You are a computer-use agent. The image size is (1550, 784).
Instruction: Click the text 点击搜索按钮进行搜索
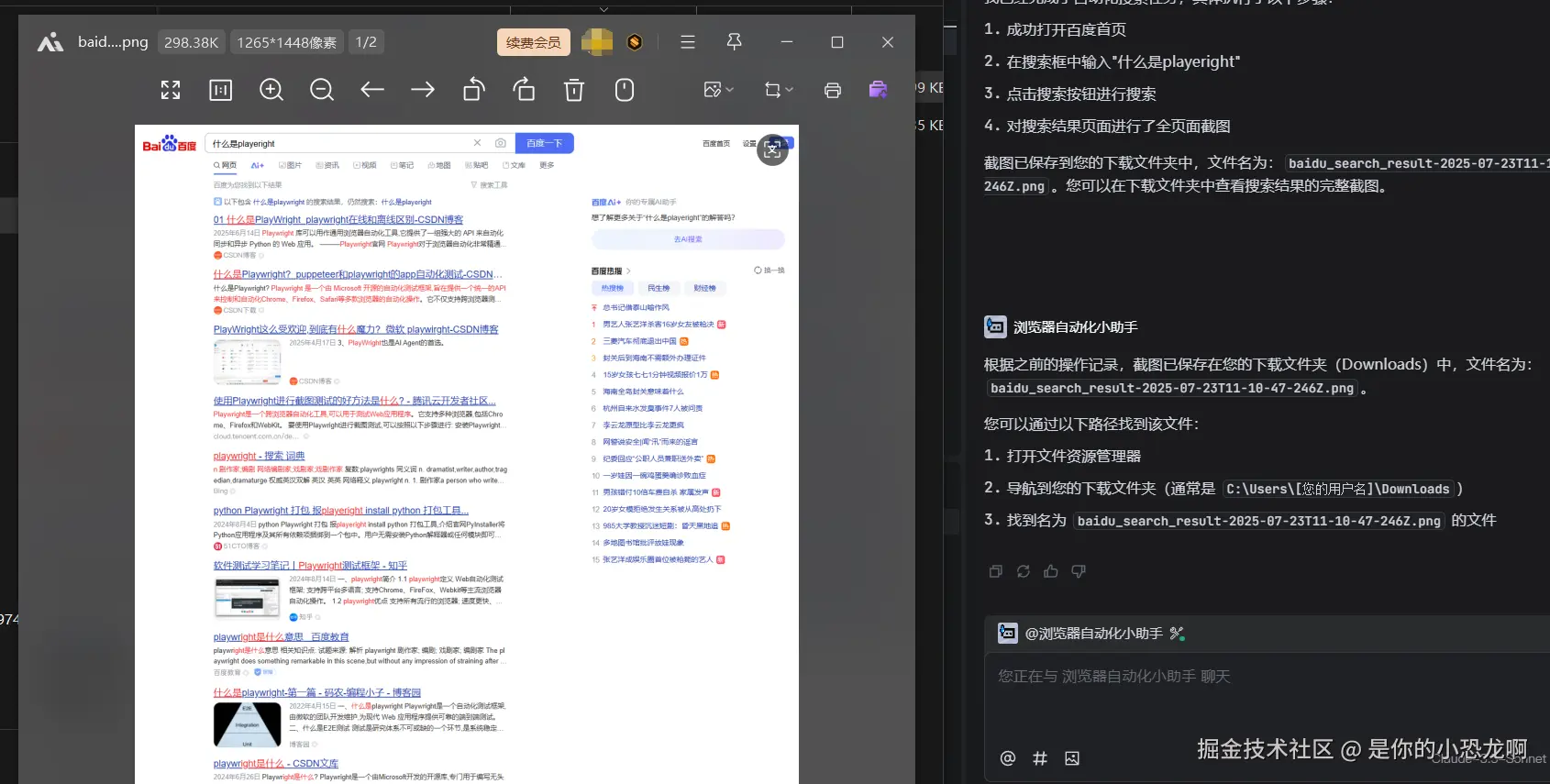[x=1081, y=94]
